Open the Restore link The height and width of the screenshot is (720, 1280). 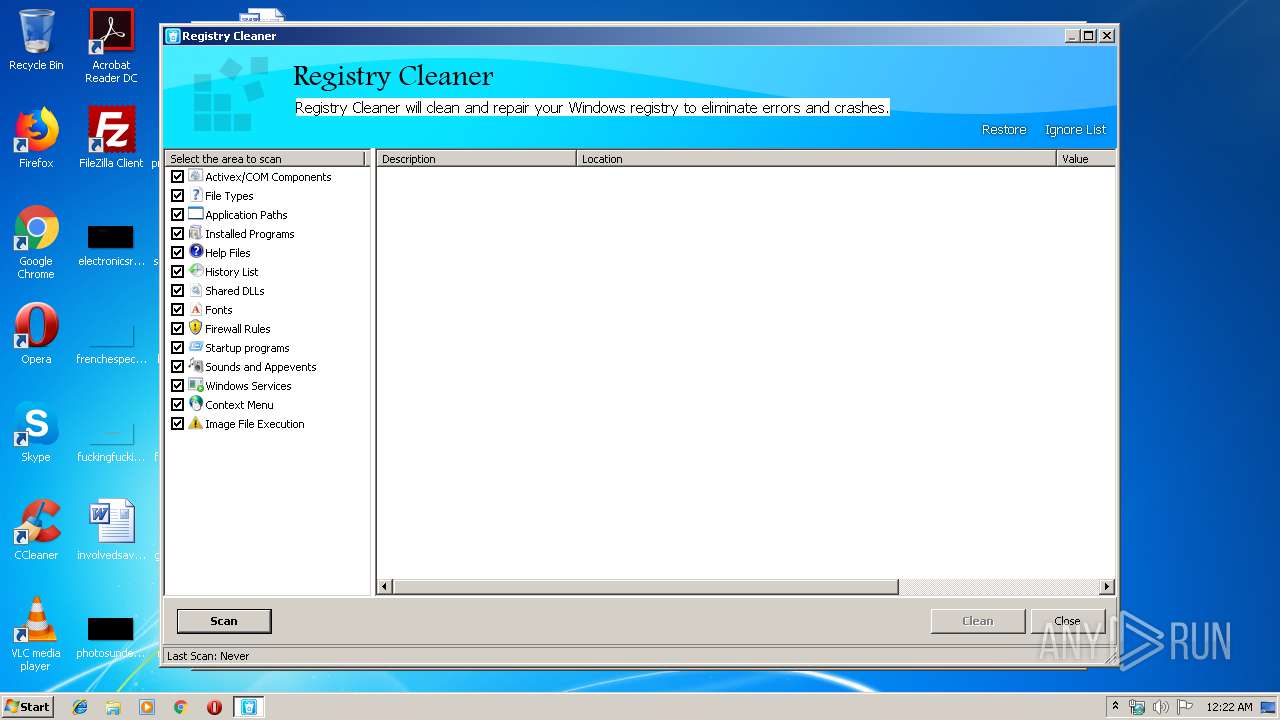point(1004,130)
